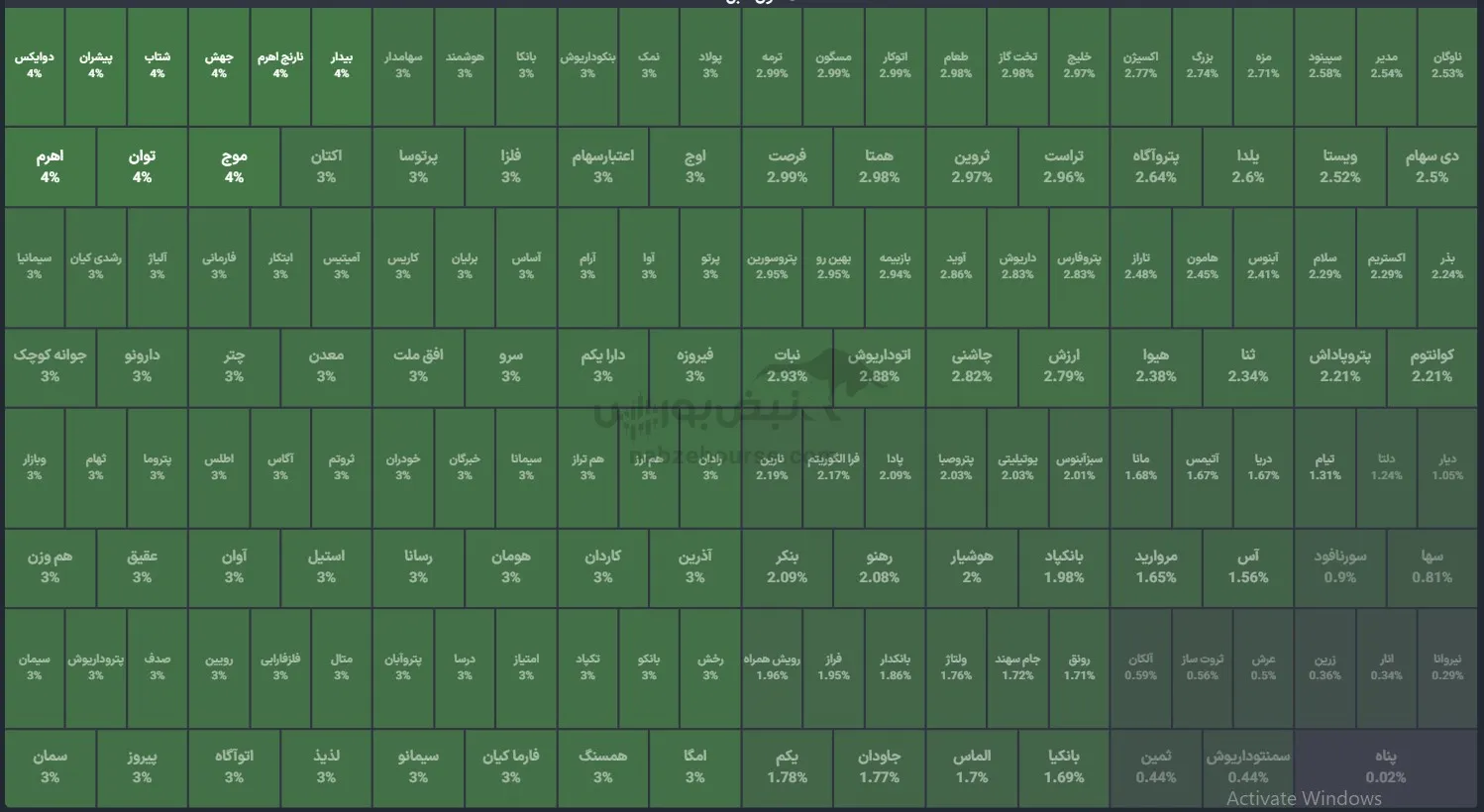
Task: Select the تخت گاز 2.98% tile
Action: [1017, 65]
